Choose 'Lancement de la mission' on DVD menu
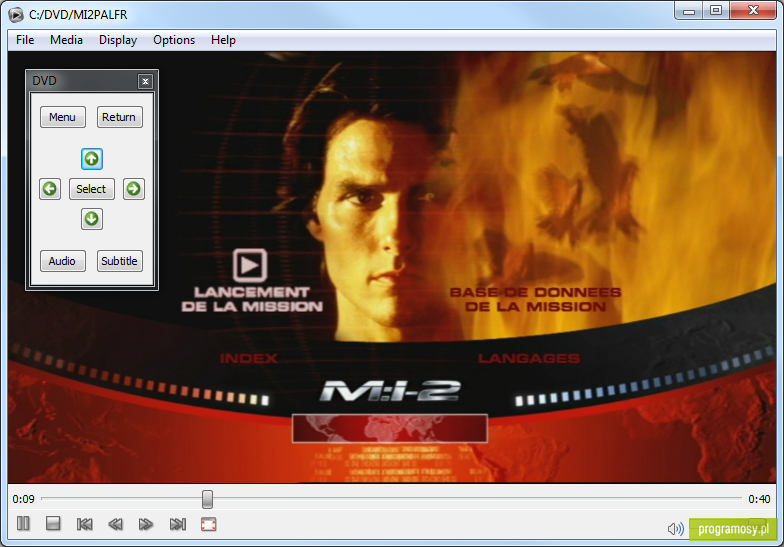This screenshot has height=547, width=784. pyautogui.click(x=252, y=299)
